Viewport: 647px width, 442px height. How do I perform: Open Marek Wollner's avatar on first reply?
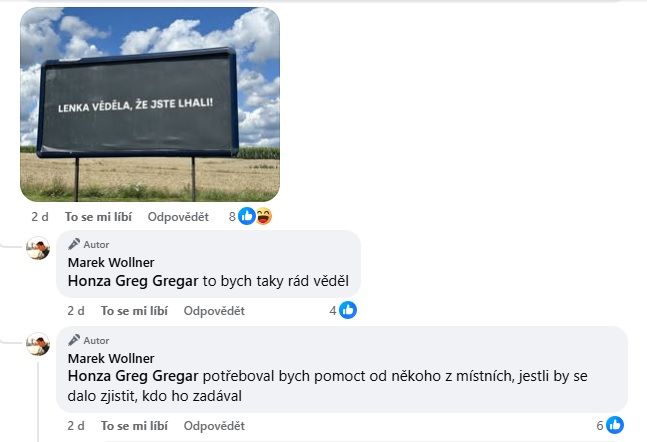pos(38,248)
